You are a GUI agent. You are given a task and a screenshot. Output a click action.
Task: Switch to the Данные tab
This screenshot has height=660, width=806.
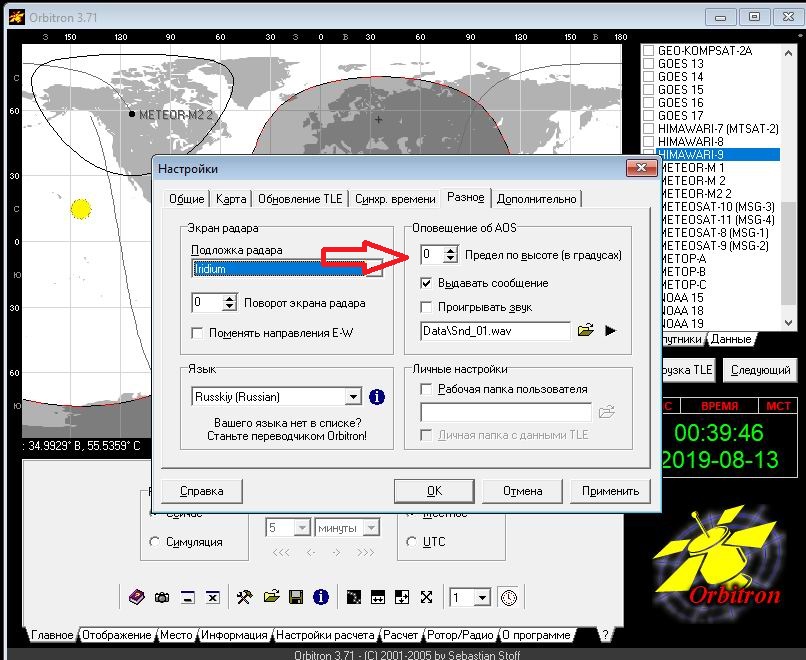point(731,339)
